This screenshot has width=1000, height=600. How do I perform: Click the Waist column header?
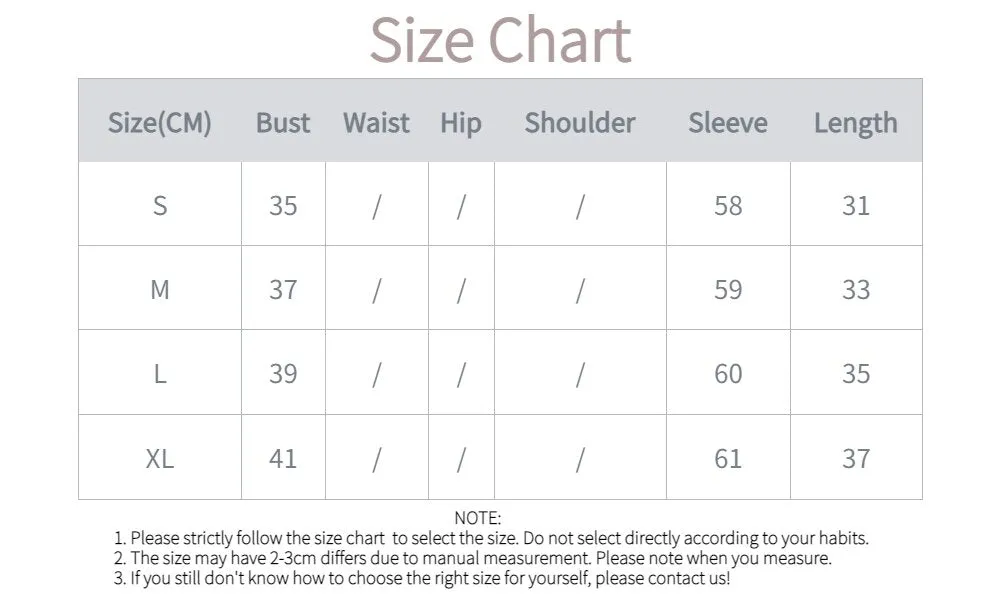point(376,122)
